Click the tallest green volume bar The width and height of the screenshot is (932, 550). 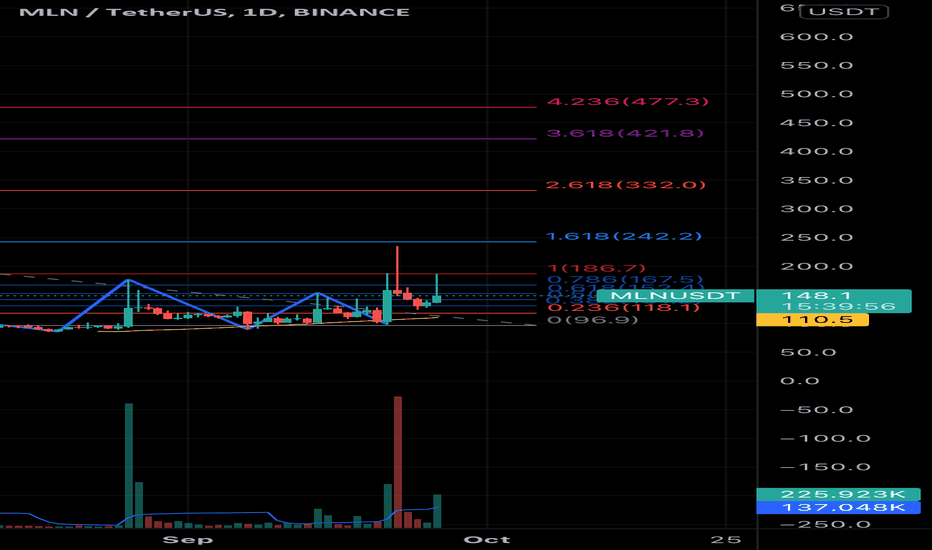[128, 466]
